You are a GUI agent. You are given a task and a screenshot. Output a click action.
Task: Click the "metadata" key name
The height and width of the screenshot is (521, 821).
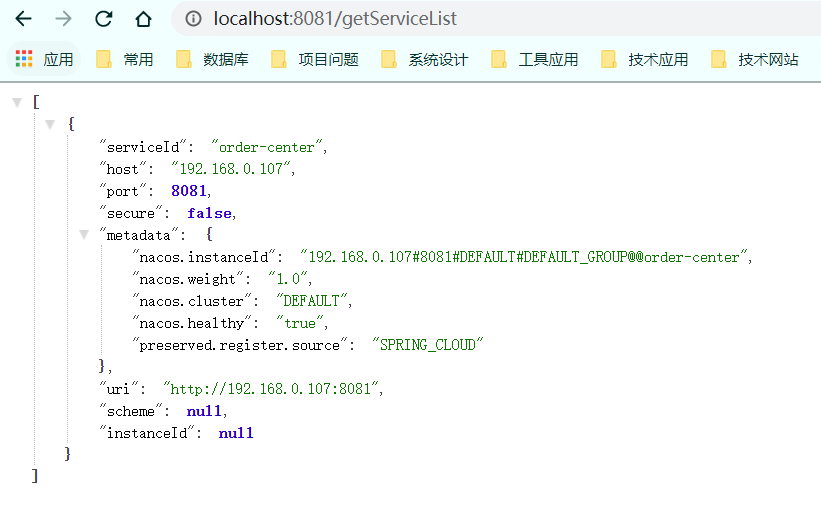point(138,235)
